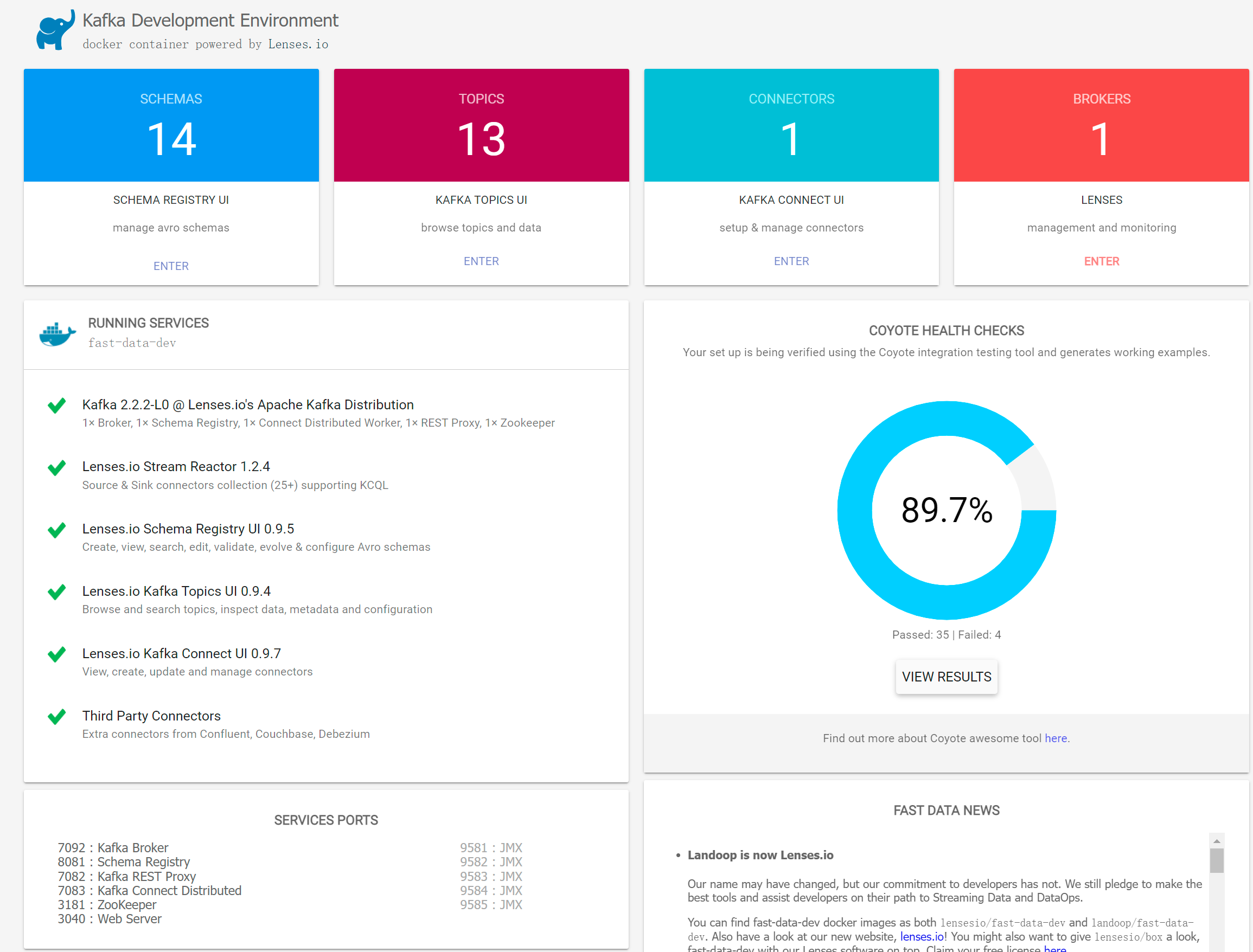Click checkmark beside Kafka Connect UI 0.9.7
Screen dimensions: 1253x952
click(x=57, y=654)
